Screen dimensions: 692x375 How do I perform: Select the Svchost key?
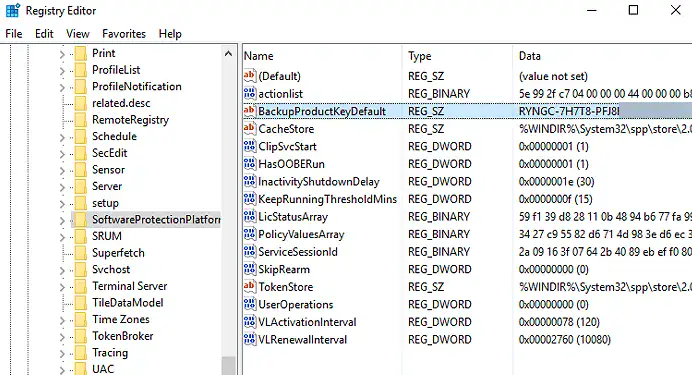(111, 270)
